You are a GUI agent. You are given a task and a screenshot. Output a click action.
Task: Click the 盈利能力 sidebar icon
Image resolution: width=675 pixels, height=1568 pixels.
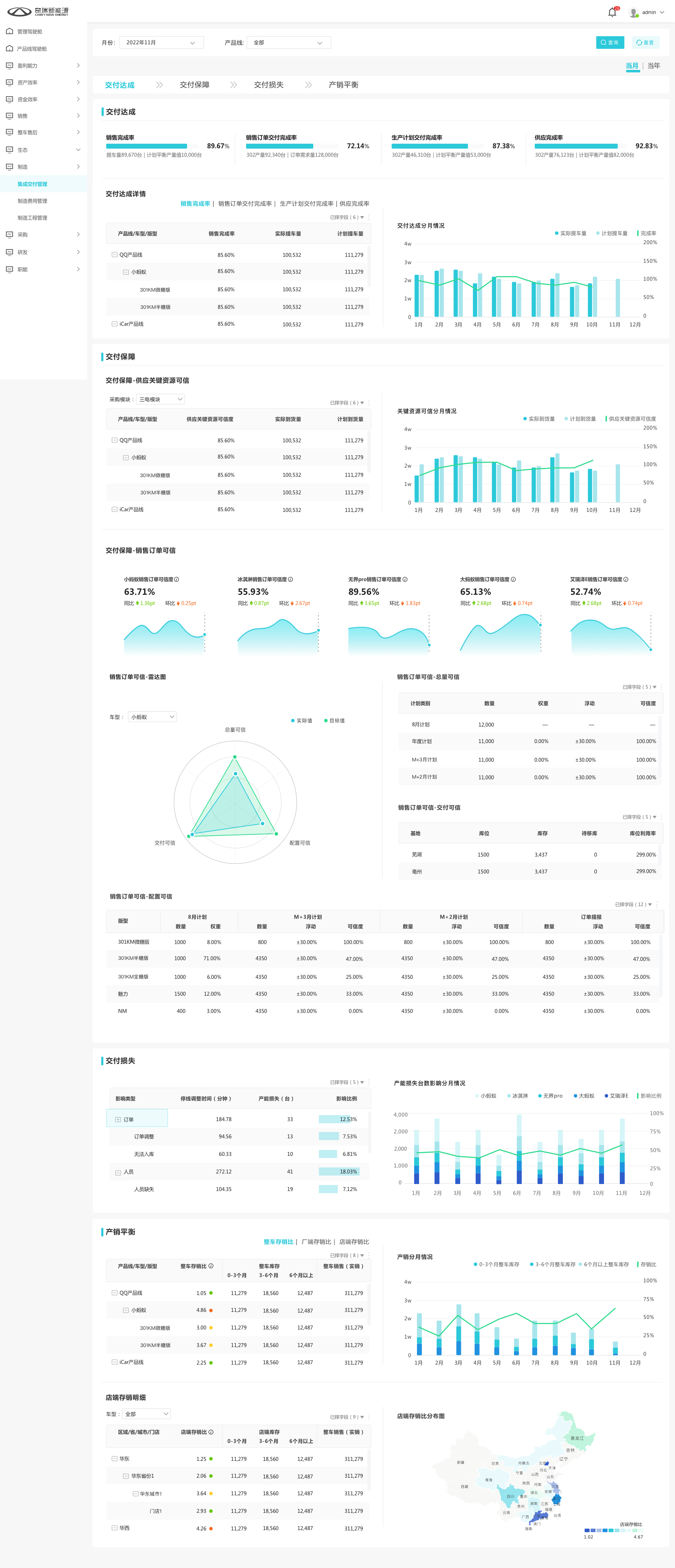click(9, 65)
